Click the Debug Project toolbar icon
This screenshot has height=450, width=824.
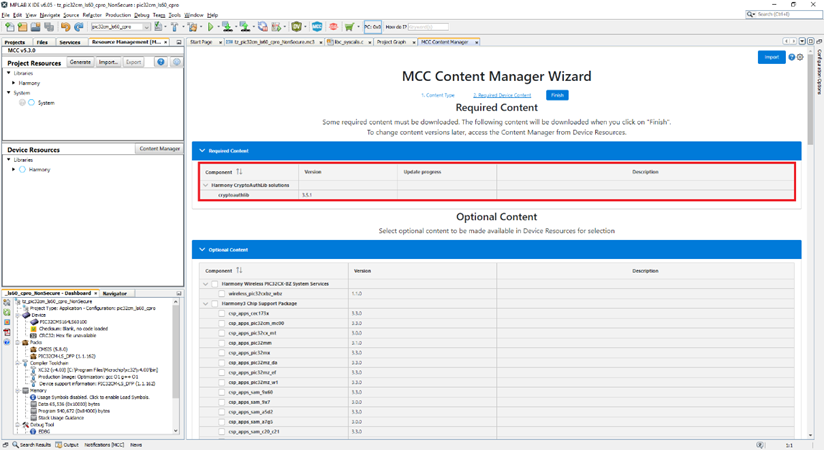pyautogui.click(x=276, y=27)
